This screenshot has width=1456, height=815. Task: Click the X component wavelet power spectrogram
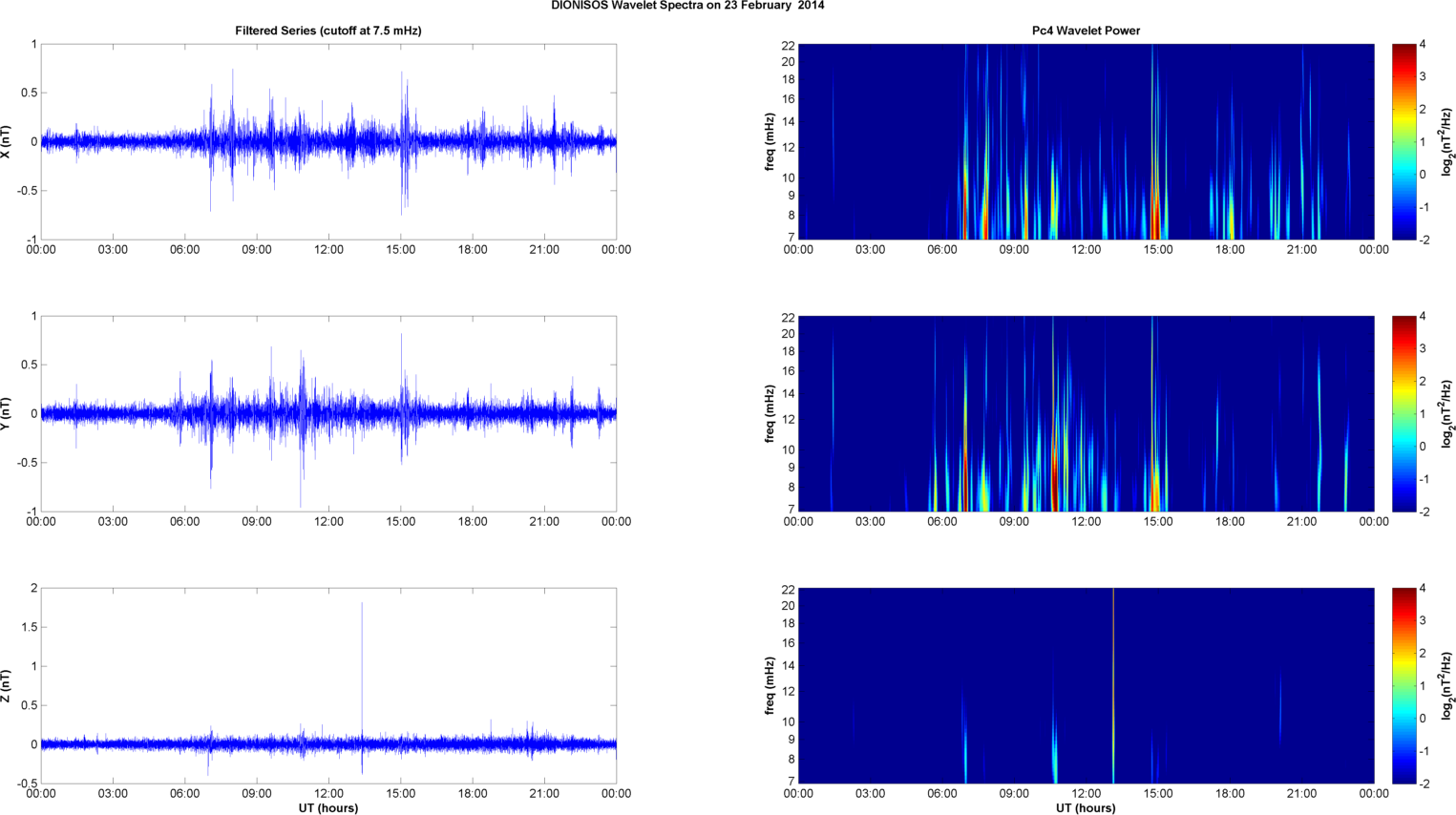[x=1086, y=141]
